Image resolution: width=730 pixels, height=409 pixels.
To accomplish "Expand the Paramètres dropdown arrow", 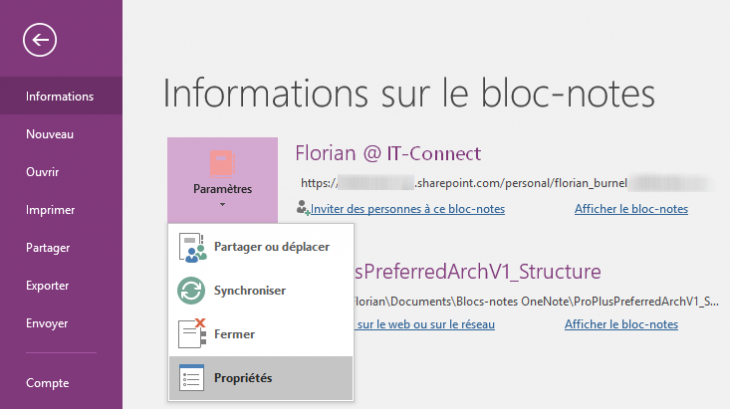I will (222, 203).
